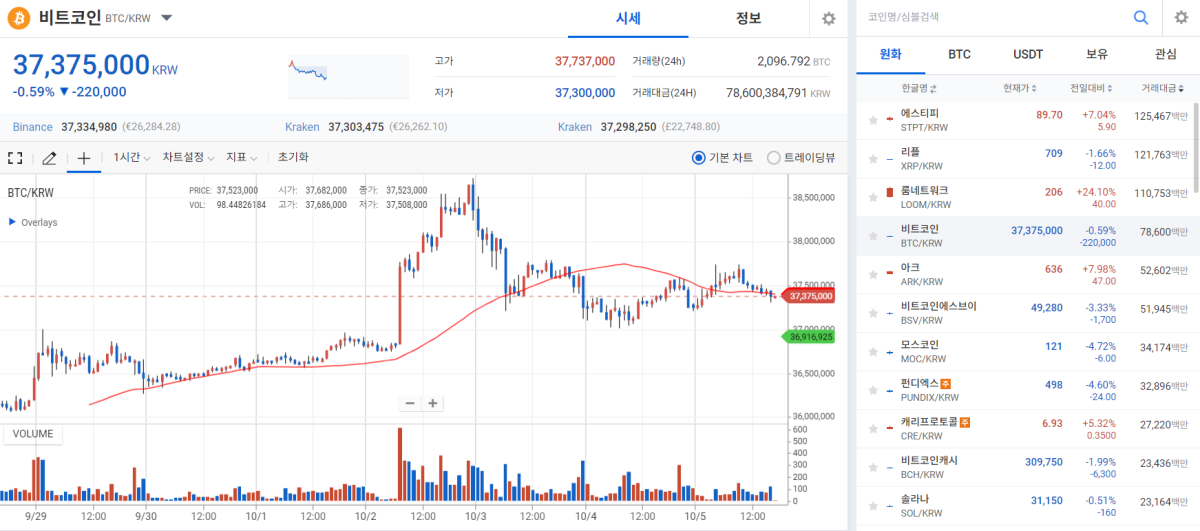1200x531 pixels.
Task: Switch to 시세 tab
Action: (628, 18)
